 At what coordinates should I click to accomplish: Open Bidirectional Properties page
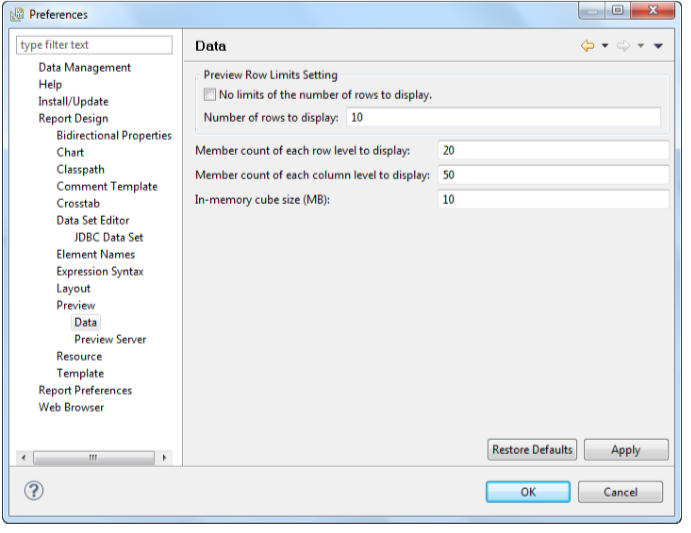tap(114, 135)
